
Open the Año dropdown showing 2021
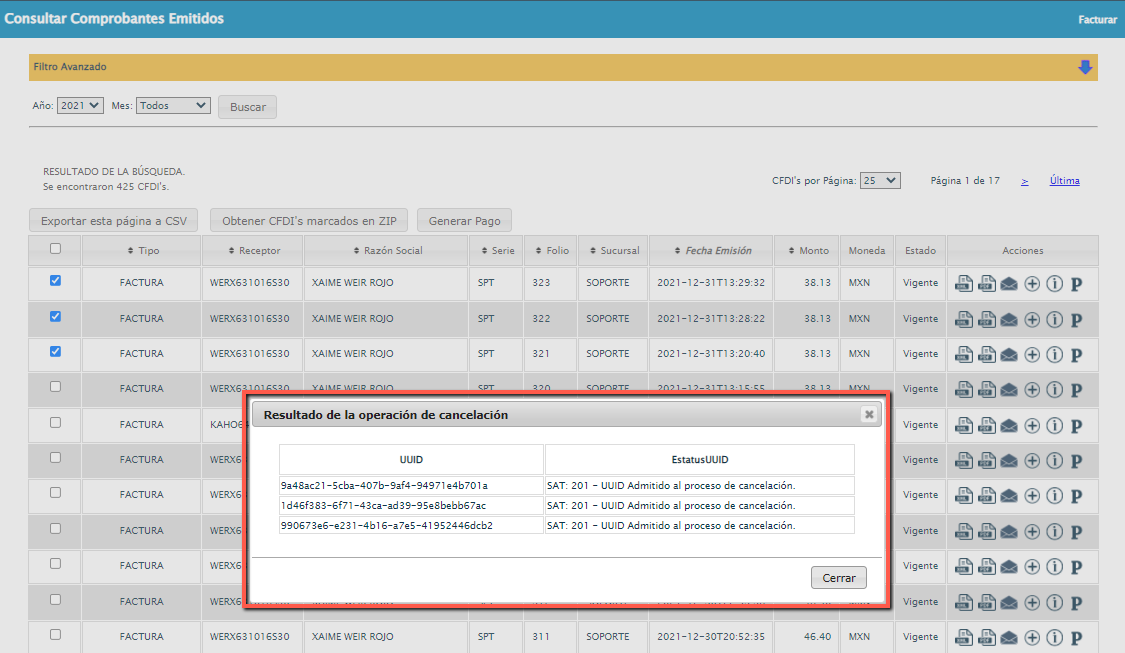pos(80,105)
